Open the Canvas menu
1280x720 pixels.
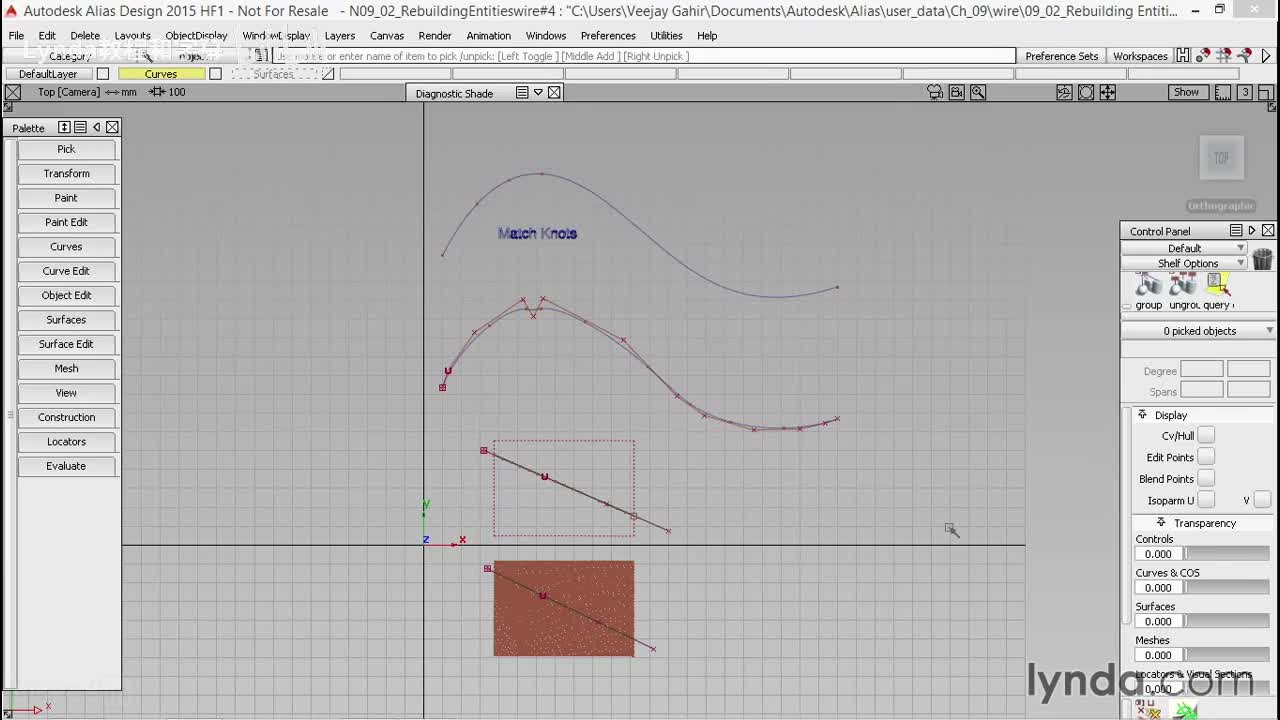pyautogui.click(x=387, y=35)
